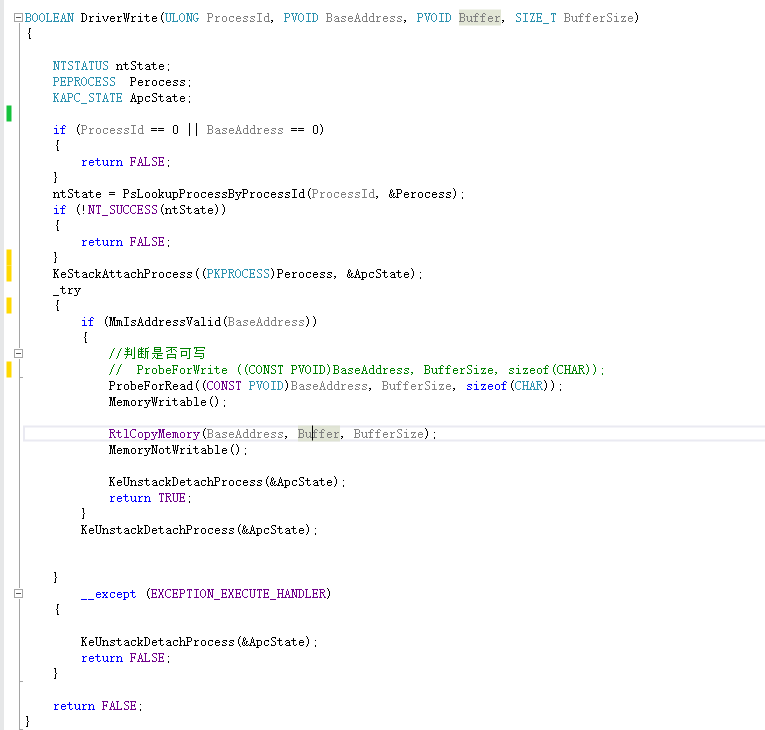This screenshot has width=765, height=730.
Task: Click the &Perocess argument
Action: pyautogui.click(x=420, y=194)
